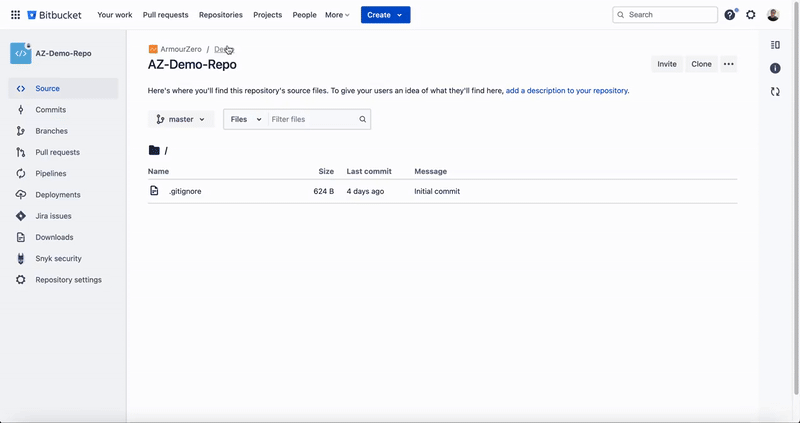Open the .gitignore file
Image resolution: width=800 pixels, height=423 pixels.
(185, 191)
